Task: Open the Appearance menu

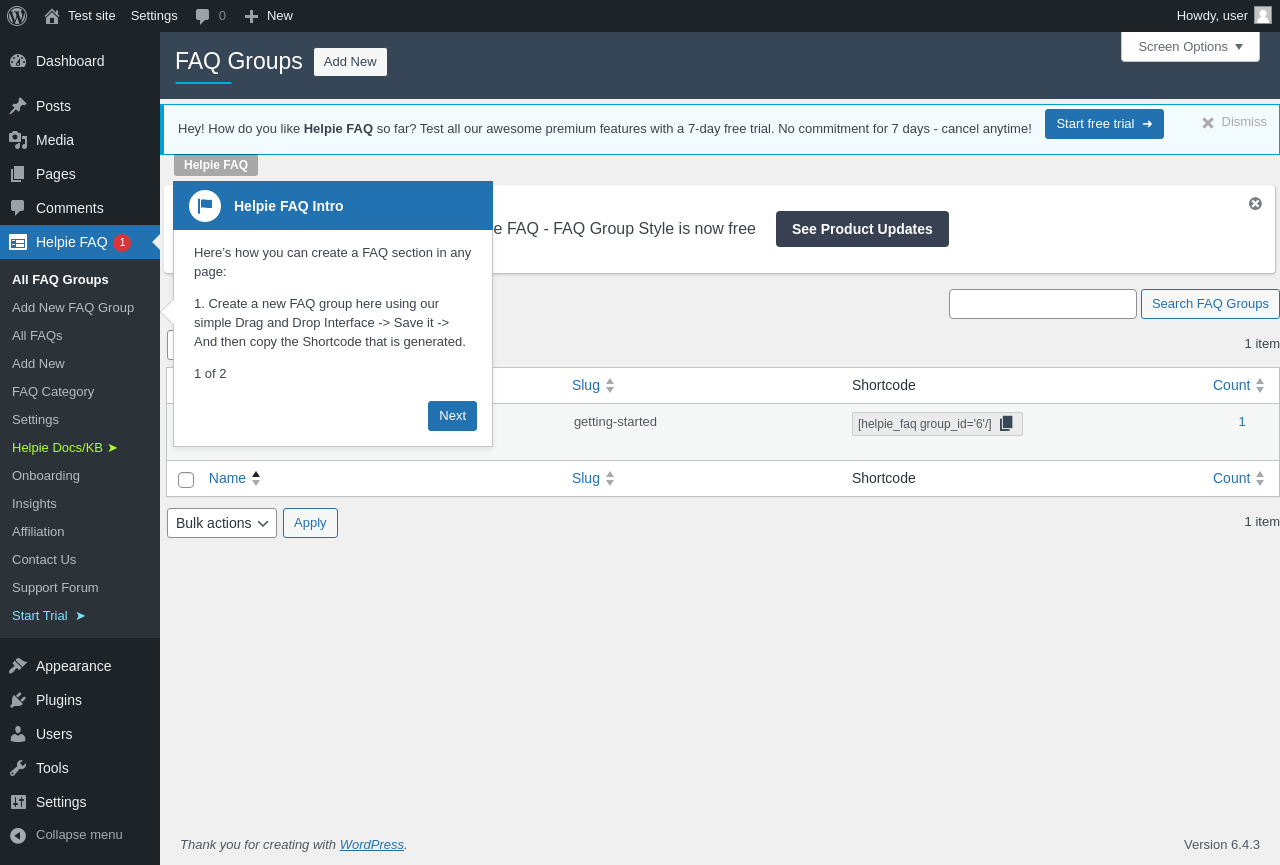Action: pos(80,666)
